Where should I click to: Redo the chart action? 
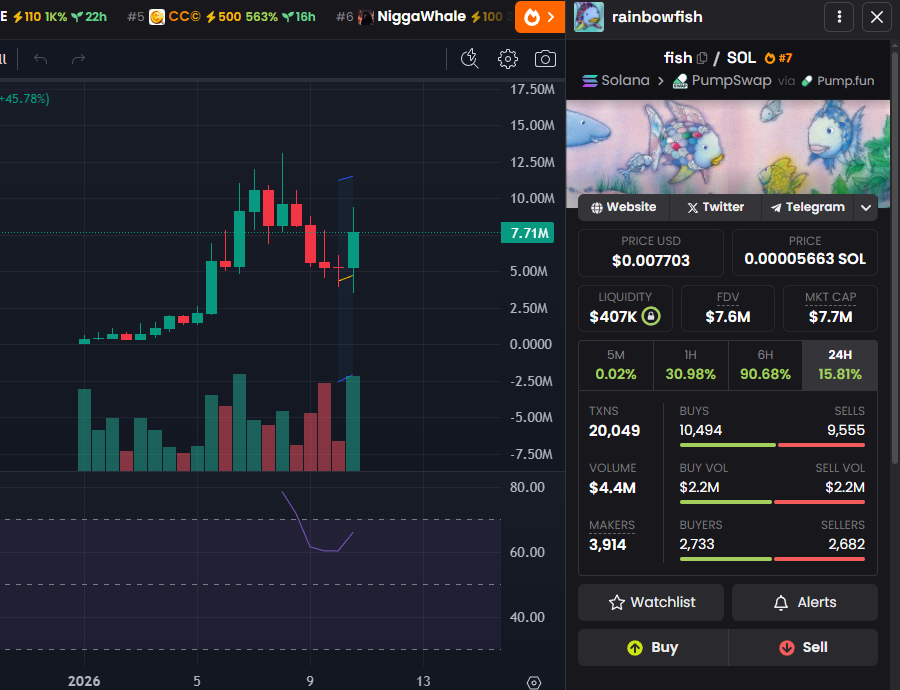pos(78,59)
